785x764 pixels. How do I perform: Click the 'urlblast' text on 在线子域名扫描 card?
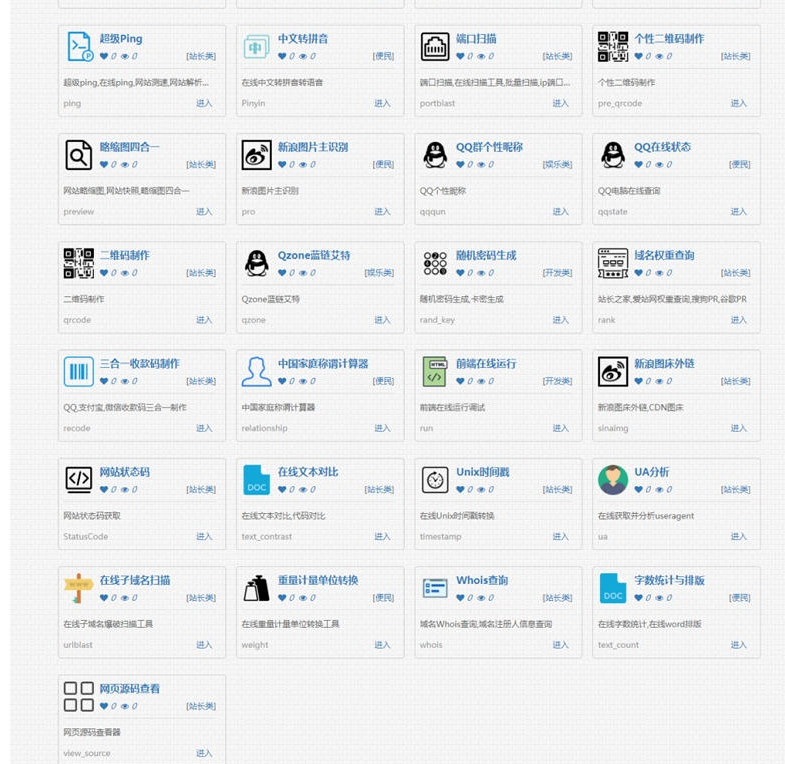pos(78,645)
